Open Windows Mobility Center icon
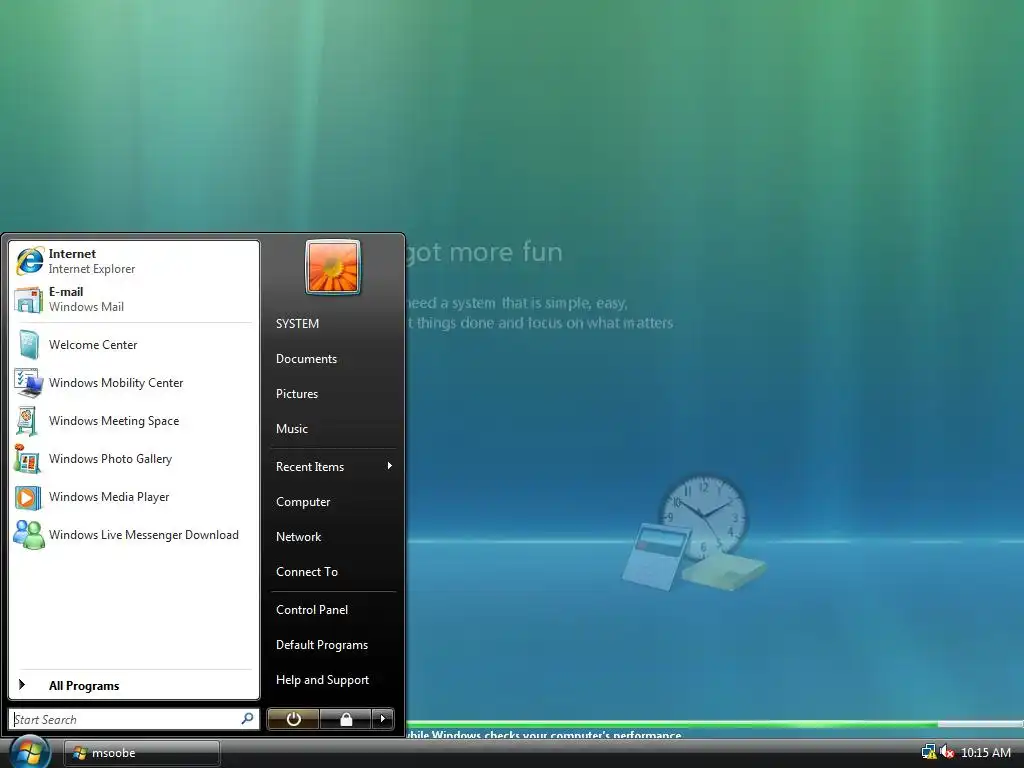Image resolution: width=1024 pixels, height=768 pixels. point(29,383)
